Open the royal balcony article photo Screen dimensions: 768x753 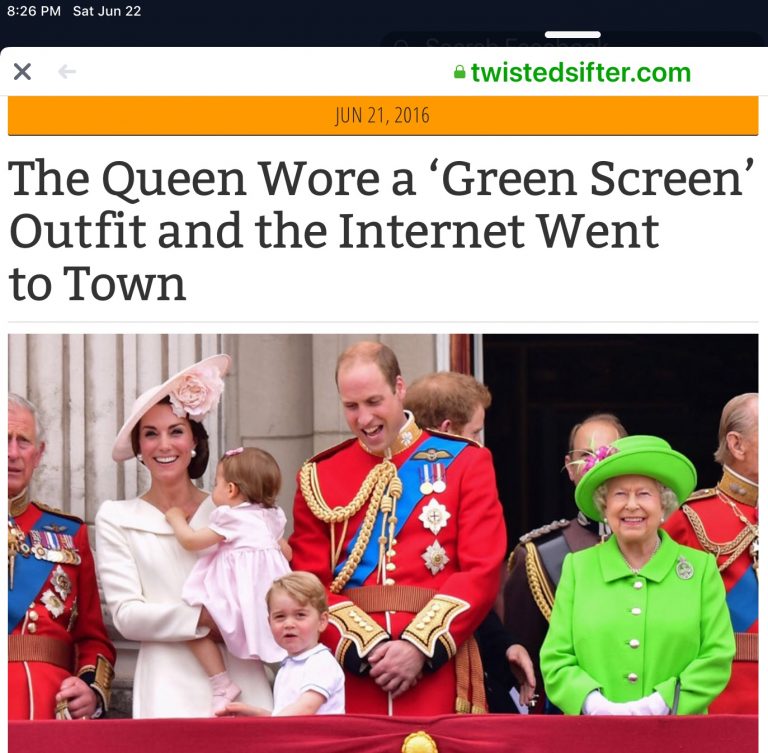[383, 543]
